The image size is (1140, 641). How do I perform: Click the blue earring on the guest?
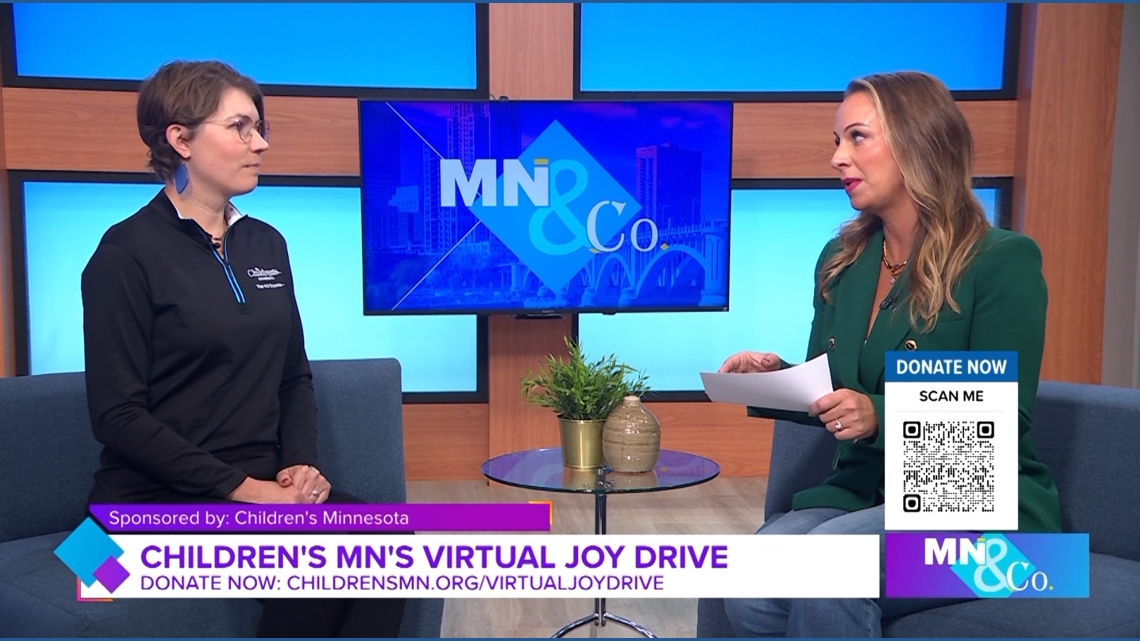pos(183,179)
